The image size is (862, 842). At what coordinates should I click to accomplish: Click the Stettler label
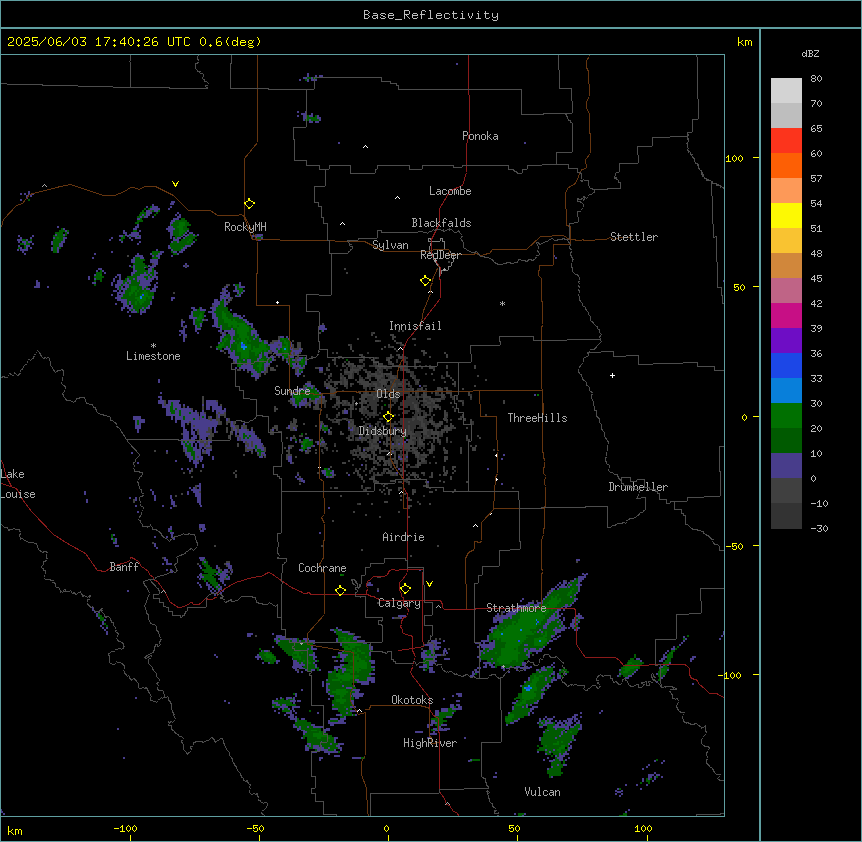(634, 237)
